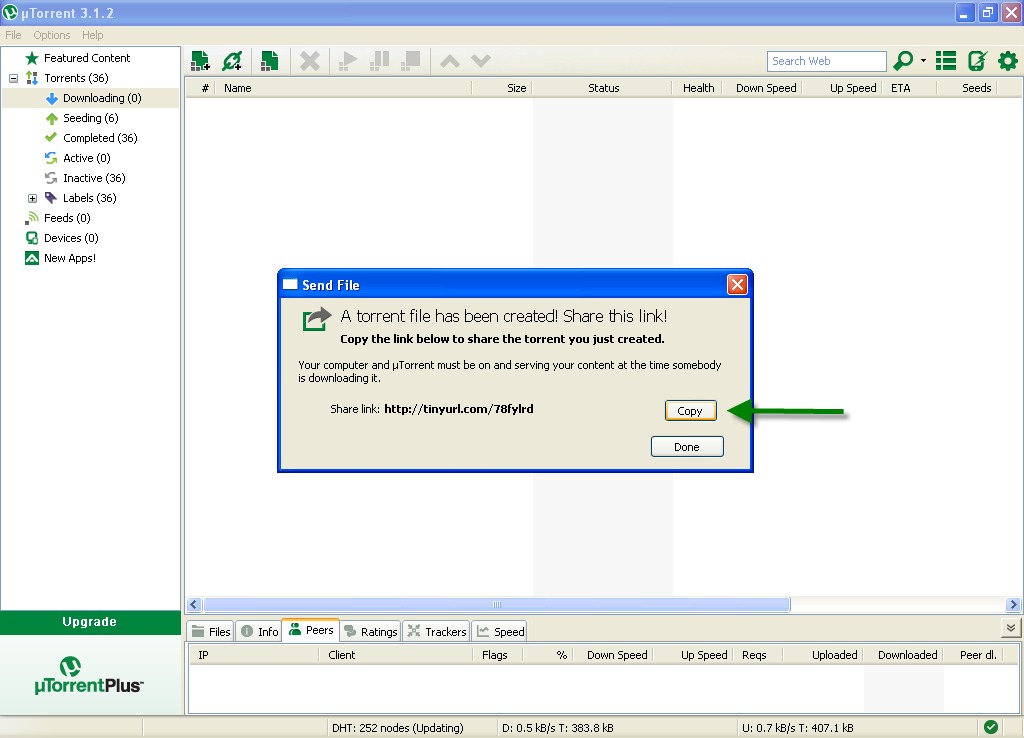
Task: Click the Start torrent play icon
Action: point(347,61)
